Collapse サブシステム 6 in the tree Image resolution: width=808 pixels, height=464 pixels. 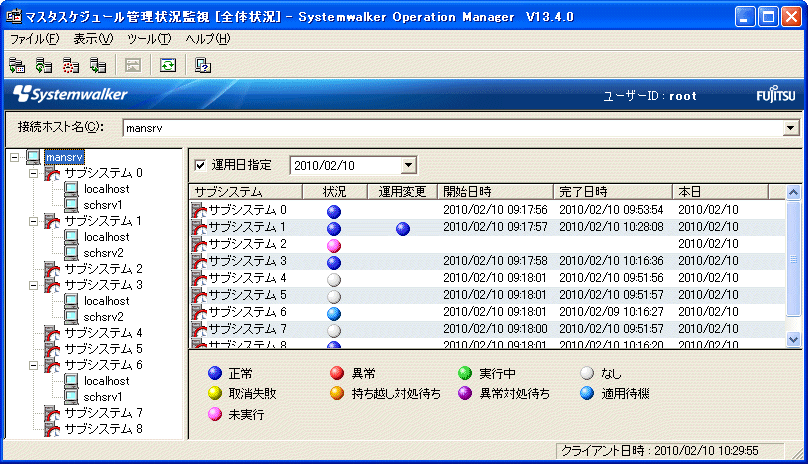point(33,365)
